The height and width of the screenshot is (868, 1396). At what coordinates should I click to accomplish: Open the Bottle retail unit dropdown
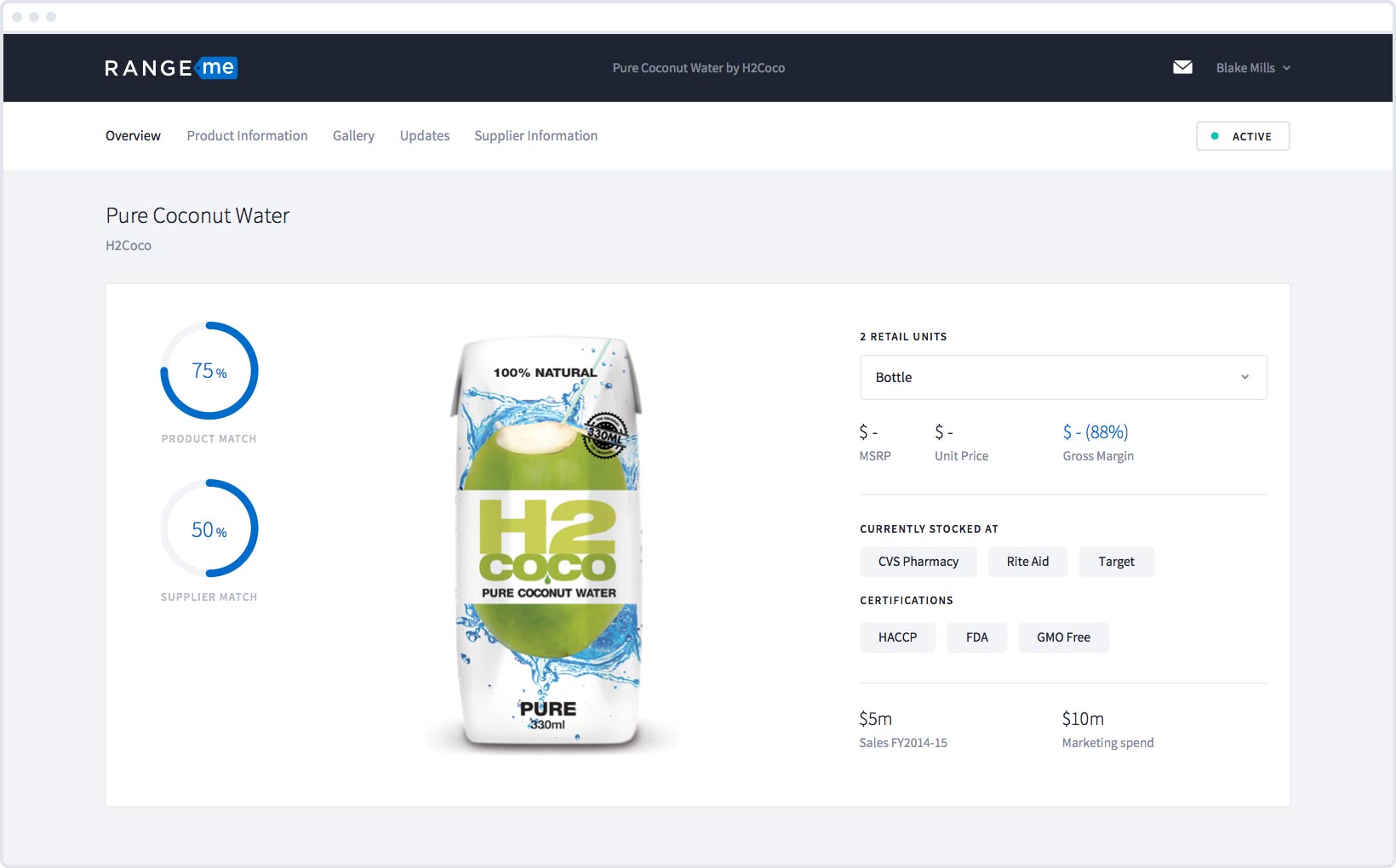coord(1062,377)
